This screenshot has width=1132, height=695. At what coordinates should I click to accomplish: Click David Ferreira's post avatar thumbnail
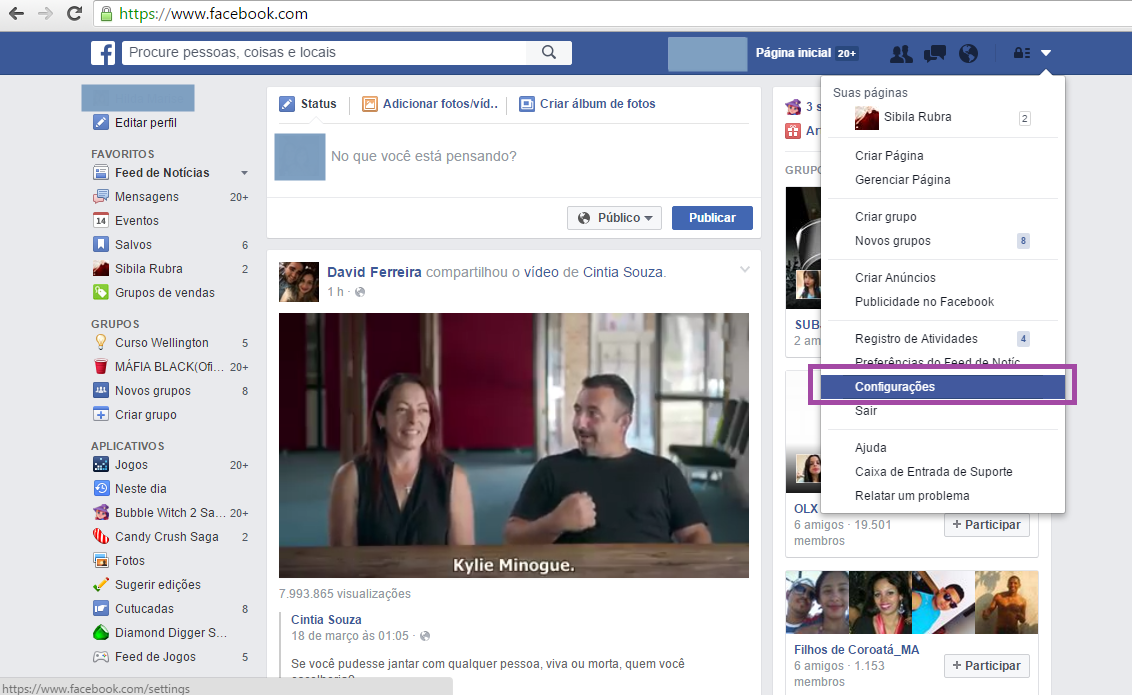(x=299, y=281)
